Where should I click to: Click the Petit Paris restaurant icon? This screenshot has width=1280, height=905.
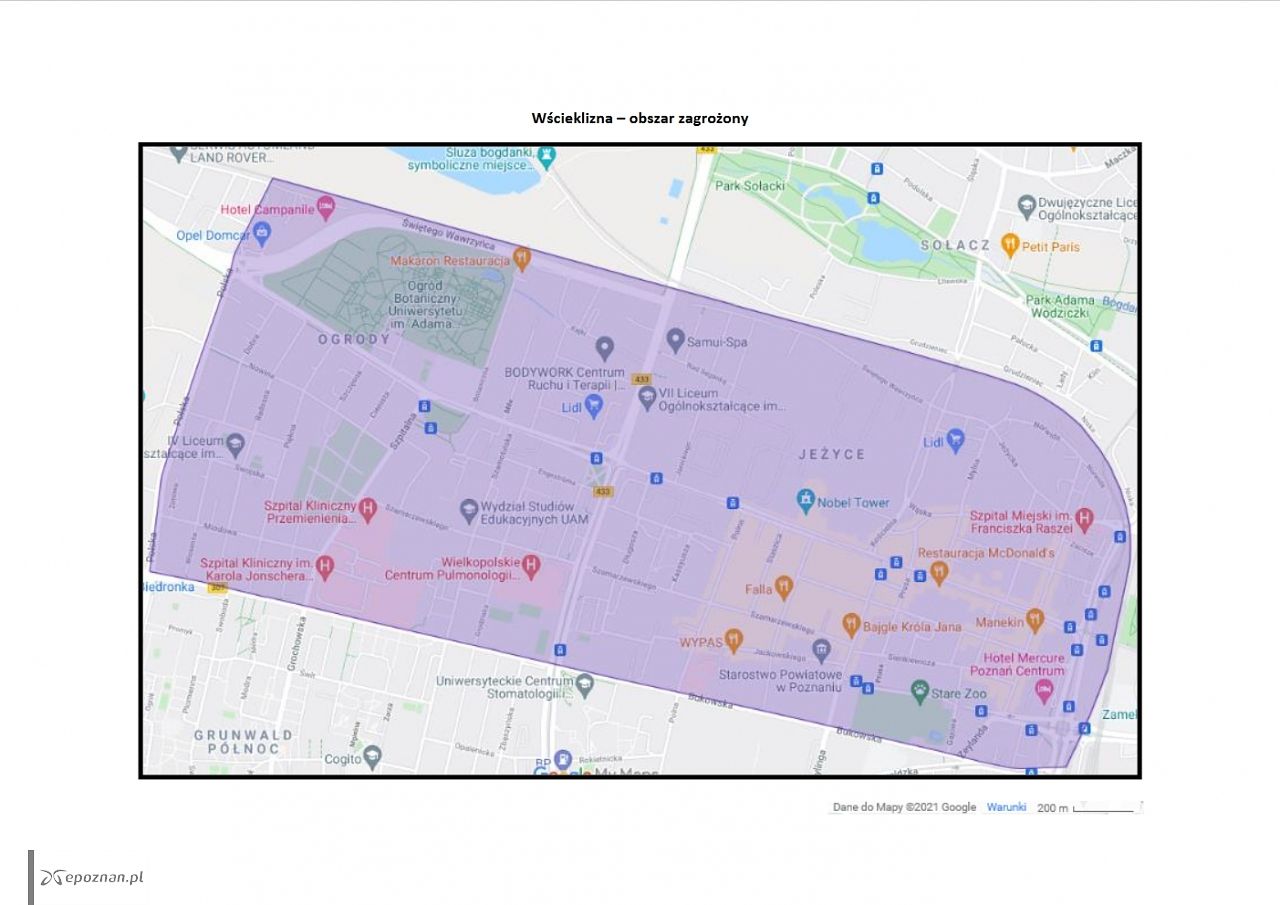coord(1010,245)
